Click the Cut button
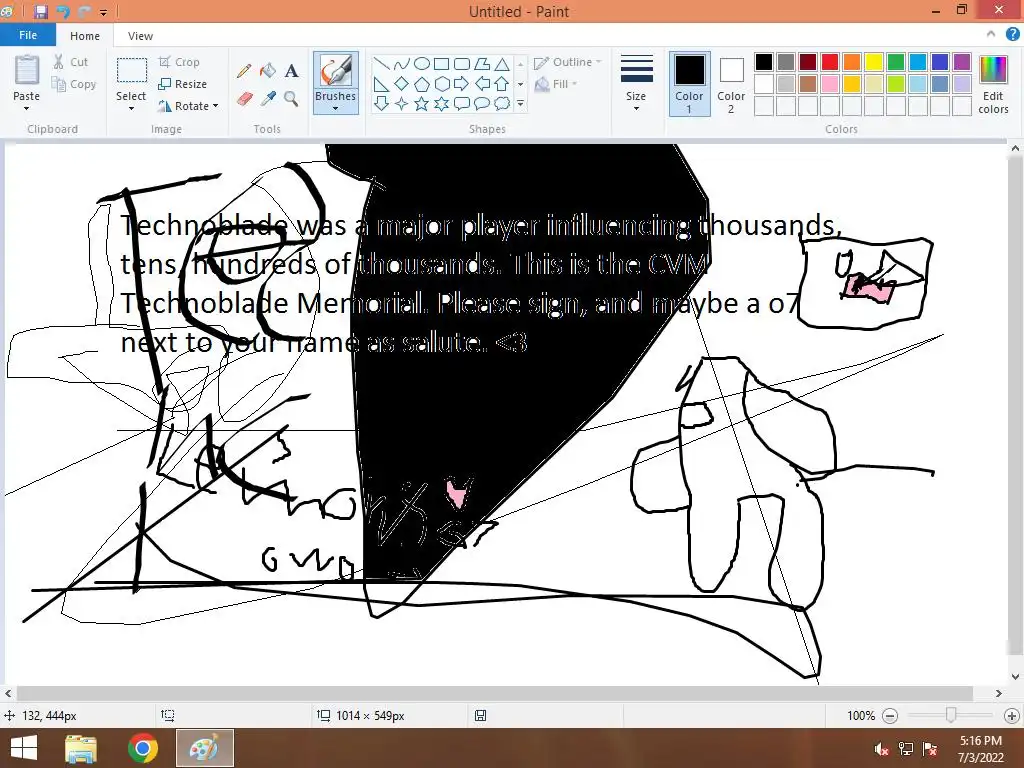1024x768 pixels. coord(71,62)
